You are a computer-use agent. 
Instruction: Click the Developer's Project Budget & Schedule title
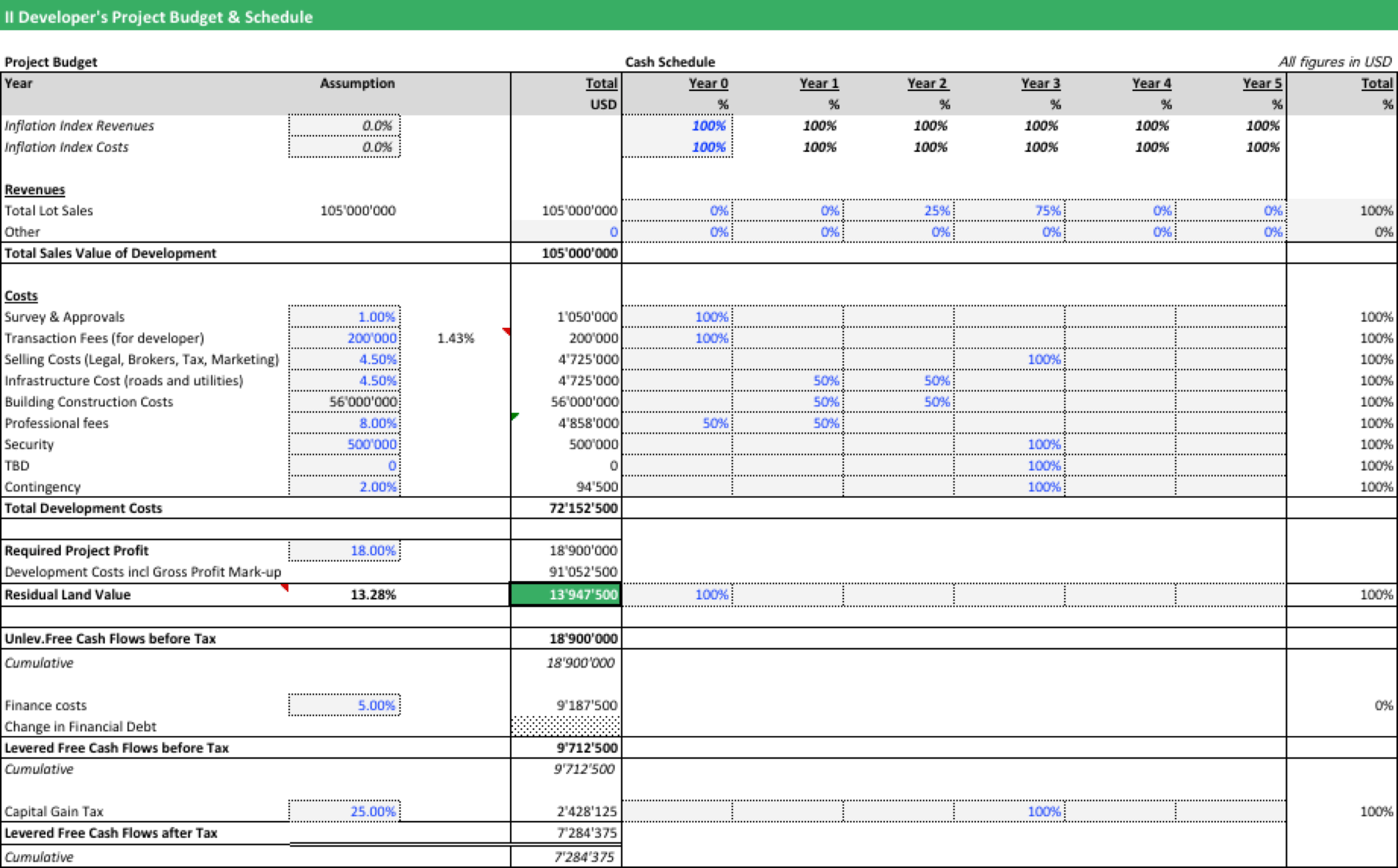[x=159, y=17]
